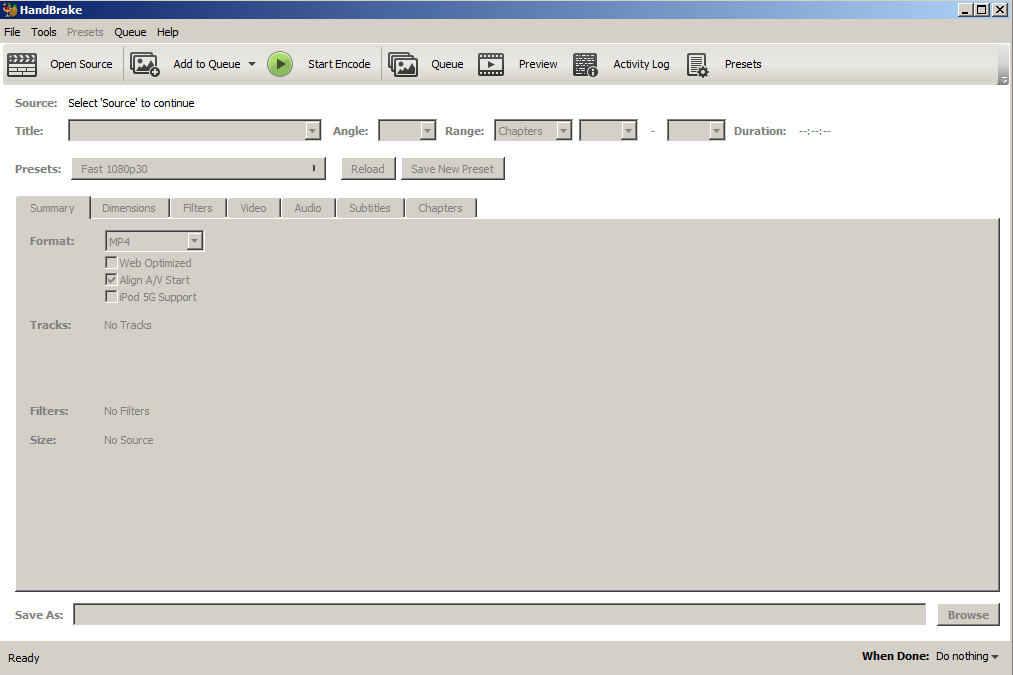Switch to the Subtitles tab

(x=370, y=208)
